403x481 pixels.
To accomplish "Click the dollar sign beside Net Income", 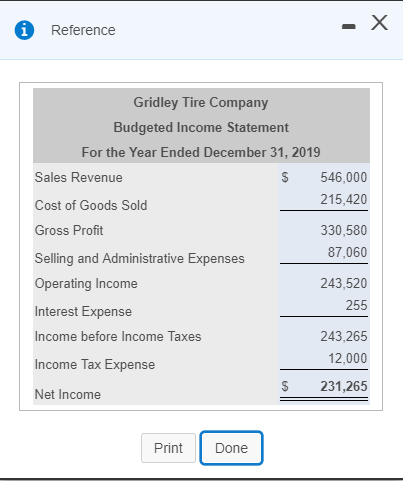I will [285, 386].
